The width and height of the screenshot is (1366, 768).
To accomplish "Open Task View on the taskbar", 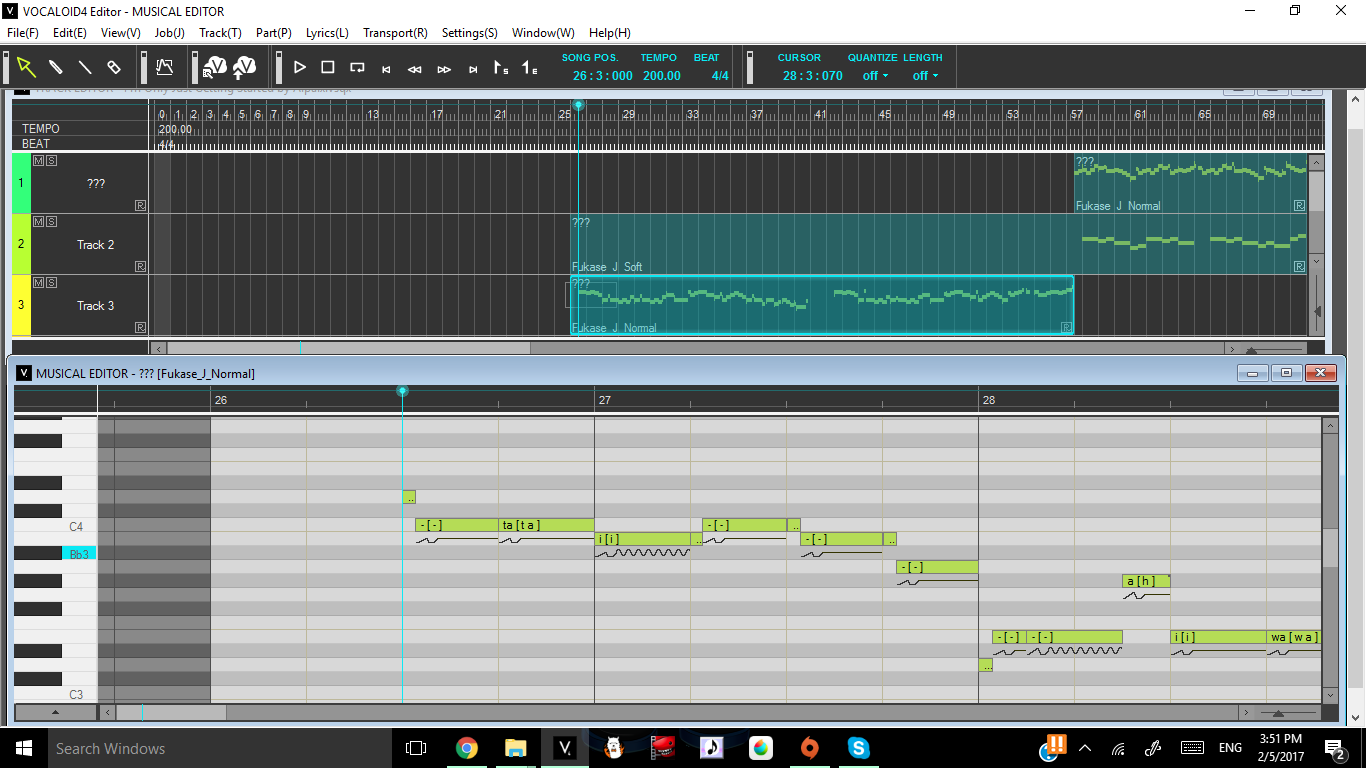I will [x=416, y=747].
